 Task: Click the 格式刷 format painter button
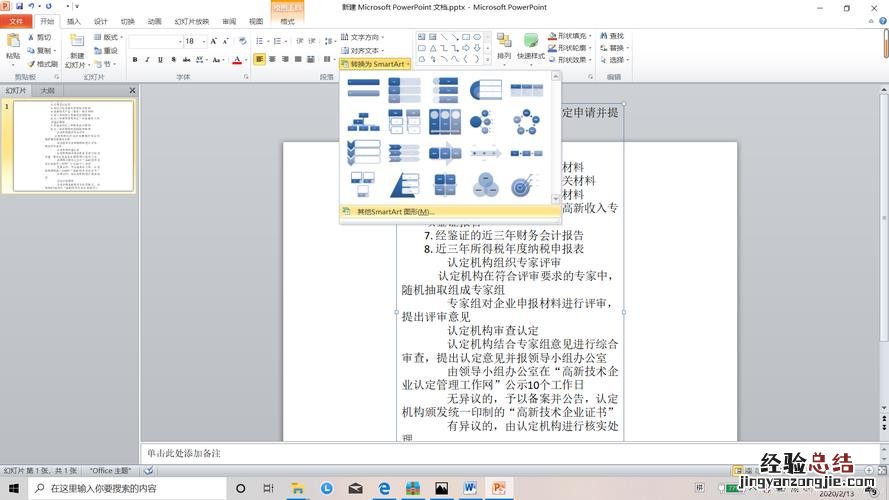coord(44,63)
